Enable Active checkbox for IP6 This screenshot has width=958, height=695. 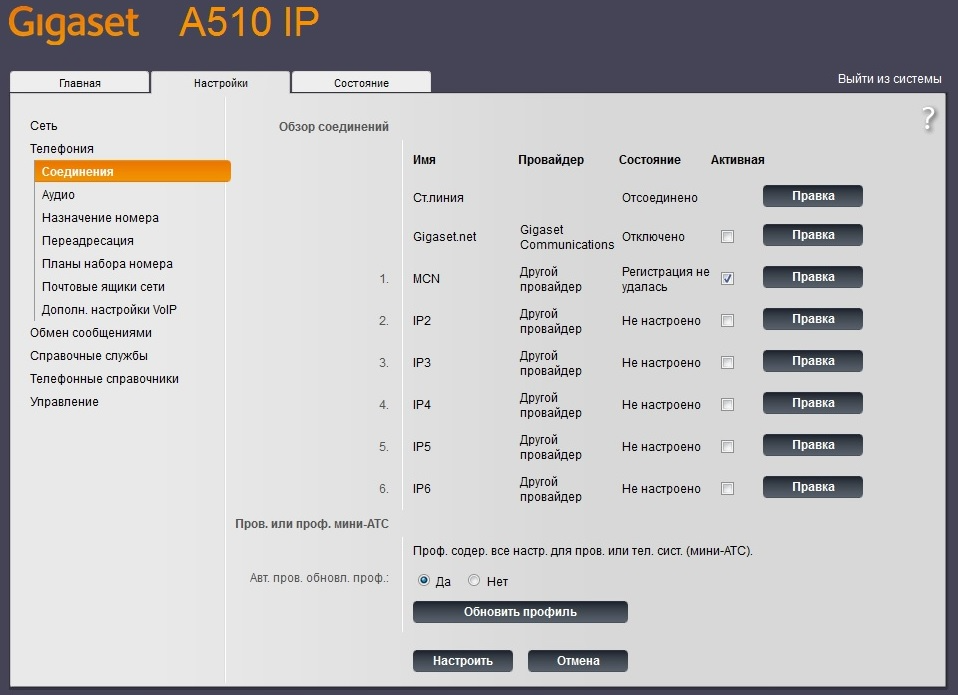tap(727, 489)
